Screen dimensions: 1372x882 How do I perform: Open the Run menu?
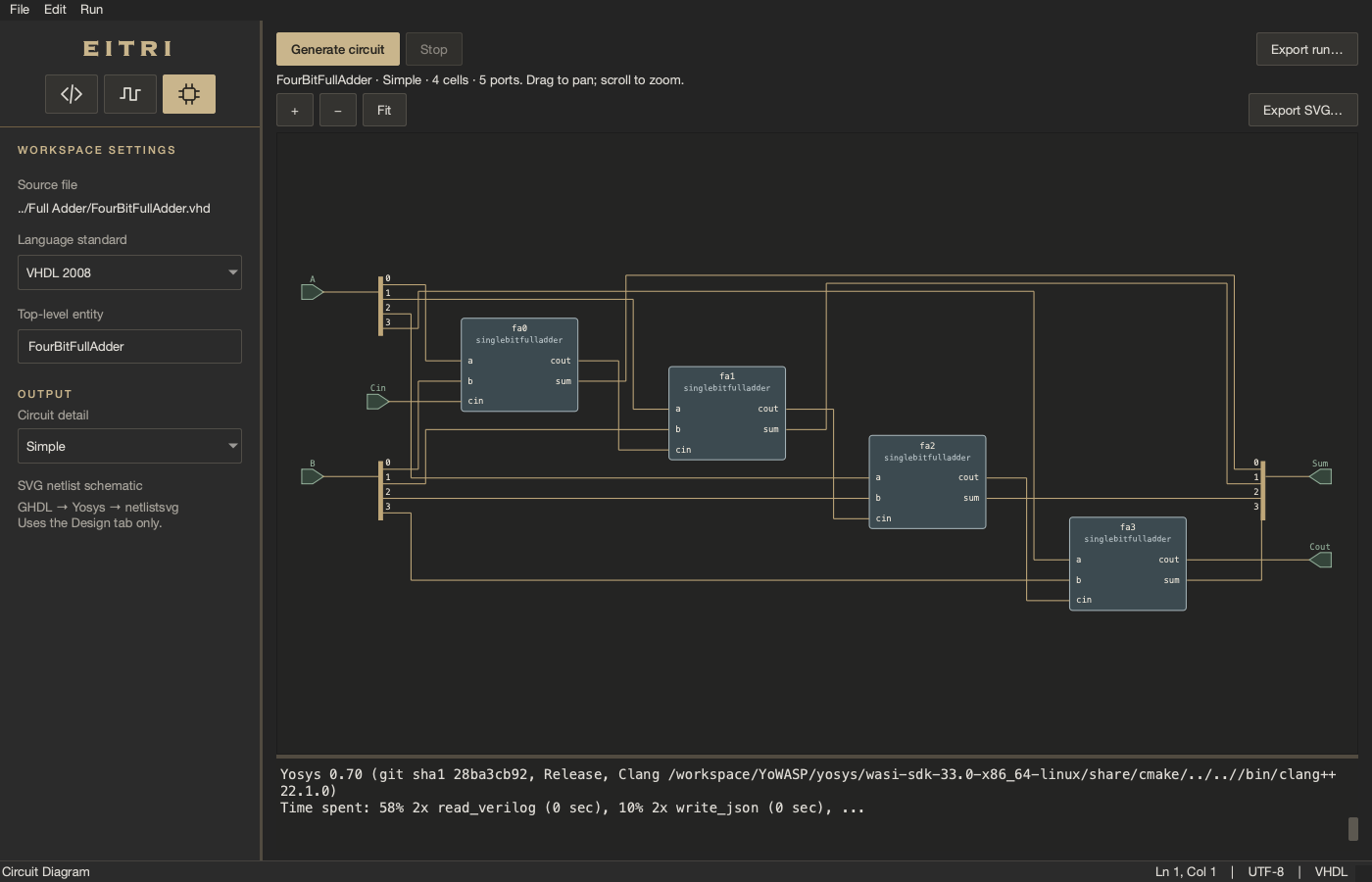pos(91,9)
